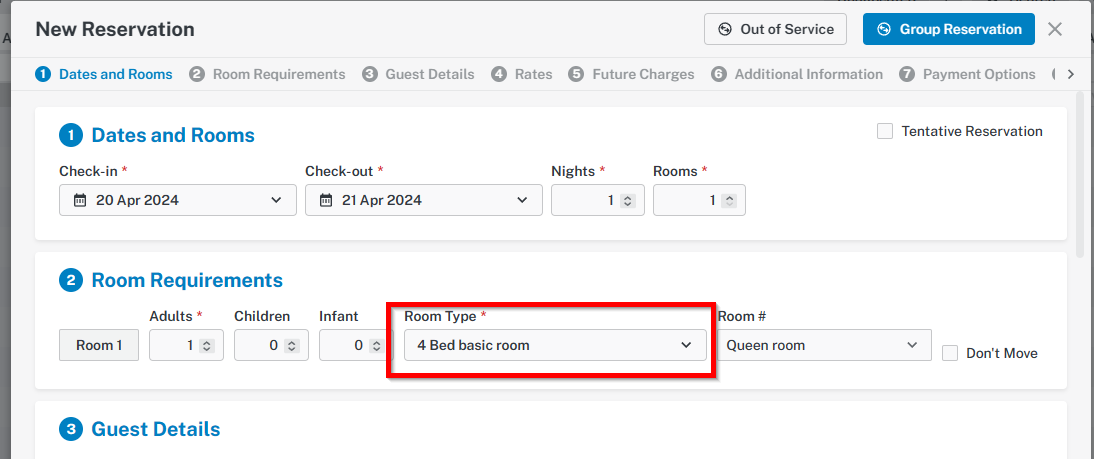1094x459 pixels.
Task: Switch to the Rates step tab
Action: [x=522, y=74]
